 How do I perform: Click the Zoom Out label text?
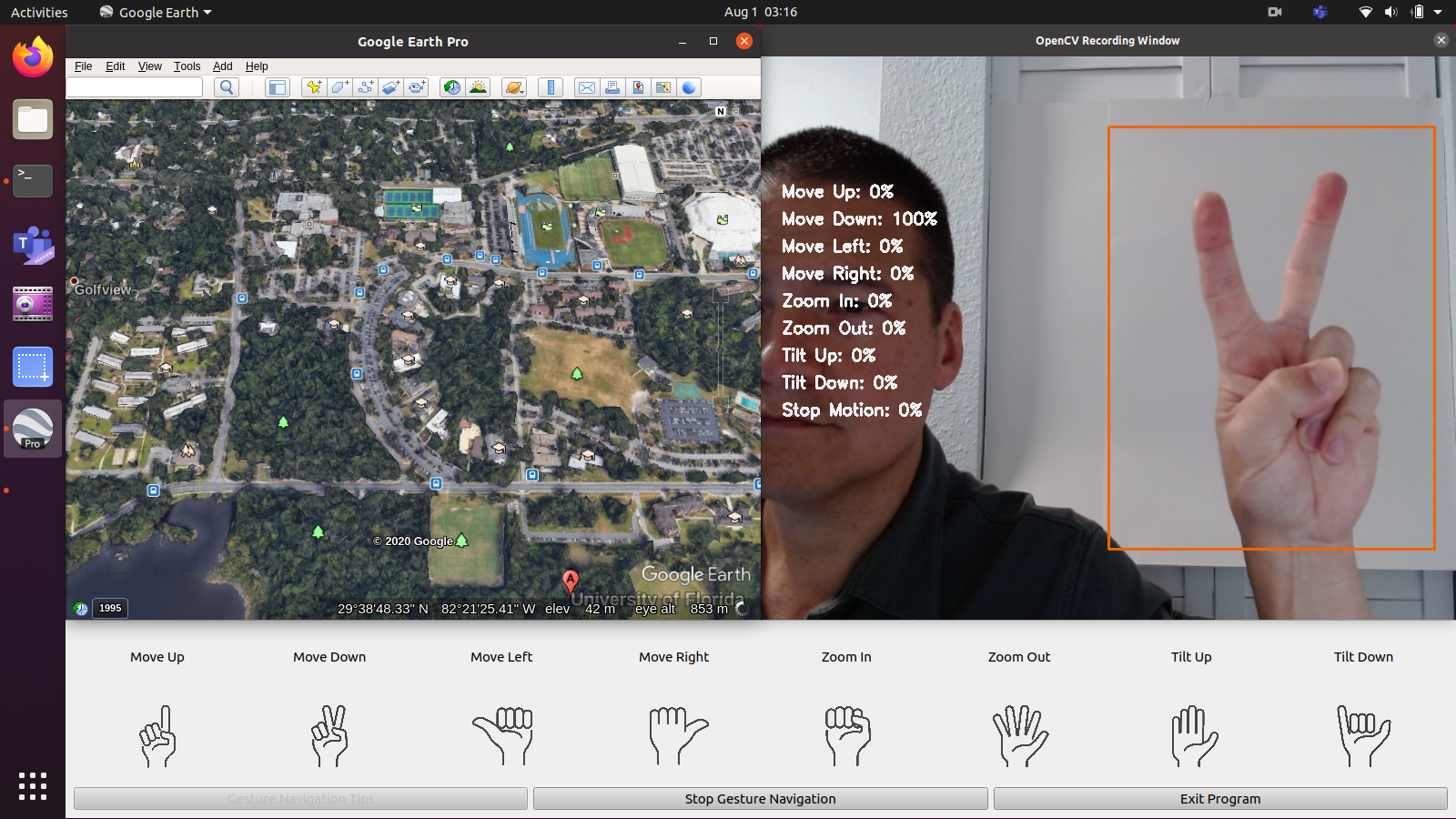tap(1019, 657)
